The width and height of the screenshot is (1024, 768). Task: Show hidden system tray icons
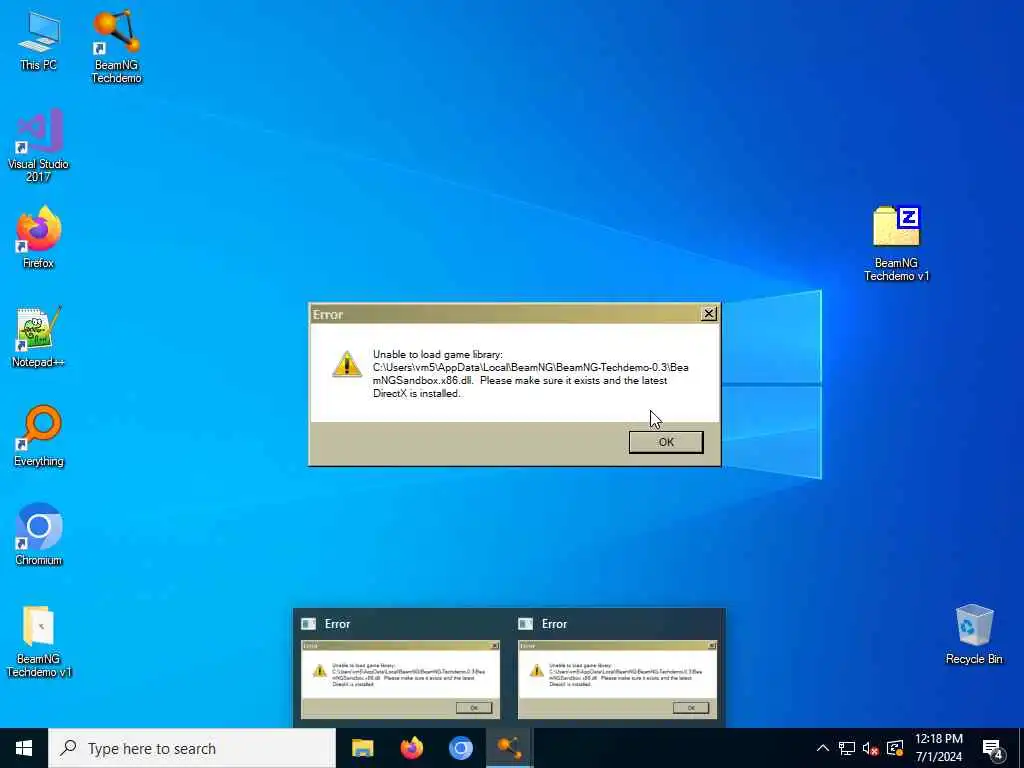click(x=823, y=748)
